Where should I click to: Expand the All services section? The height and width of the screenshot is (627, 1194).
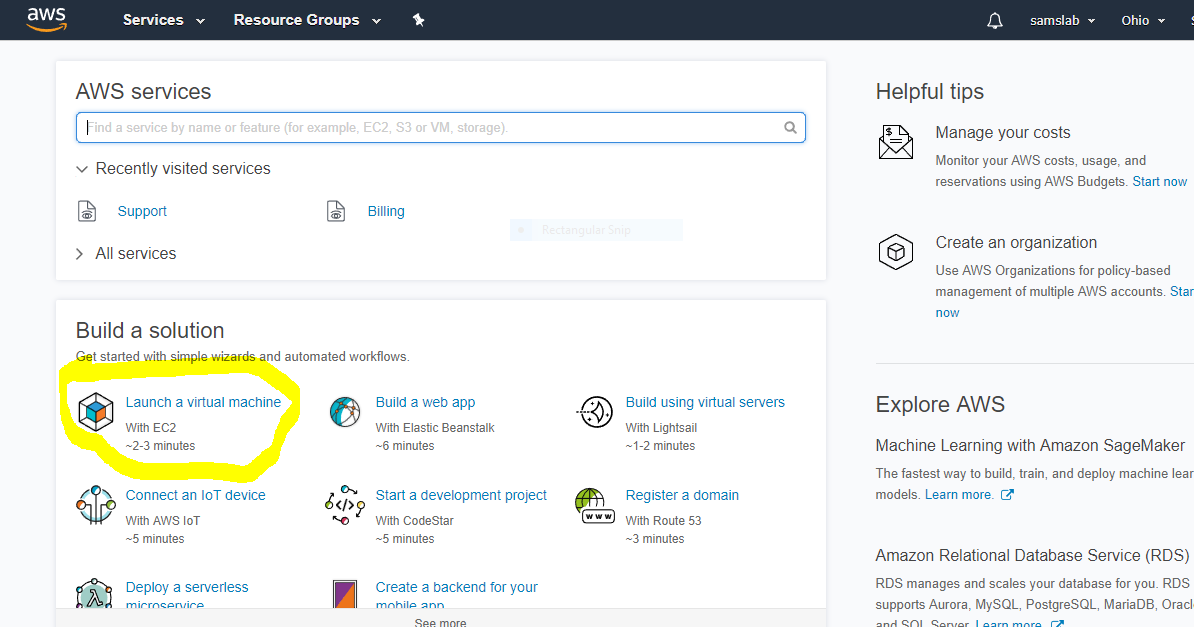[x=126, y=254]
